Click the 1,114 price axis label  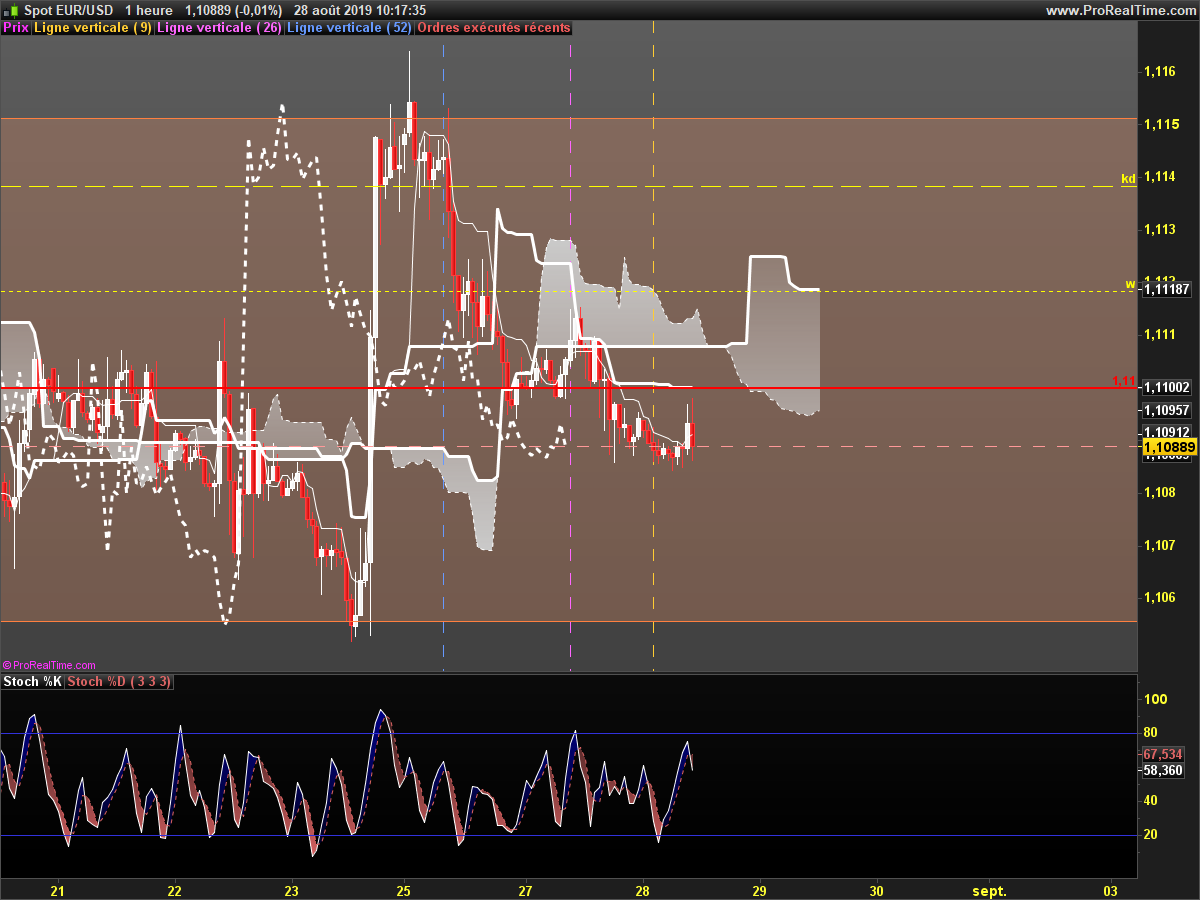[x=1160, y=176]
